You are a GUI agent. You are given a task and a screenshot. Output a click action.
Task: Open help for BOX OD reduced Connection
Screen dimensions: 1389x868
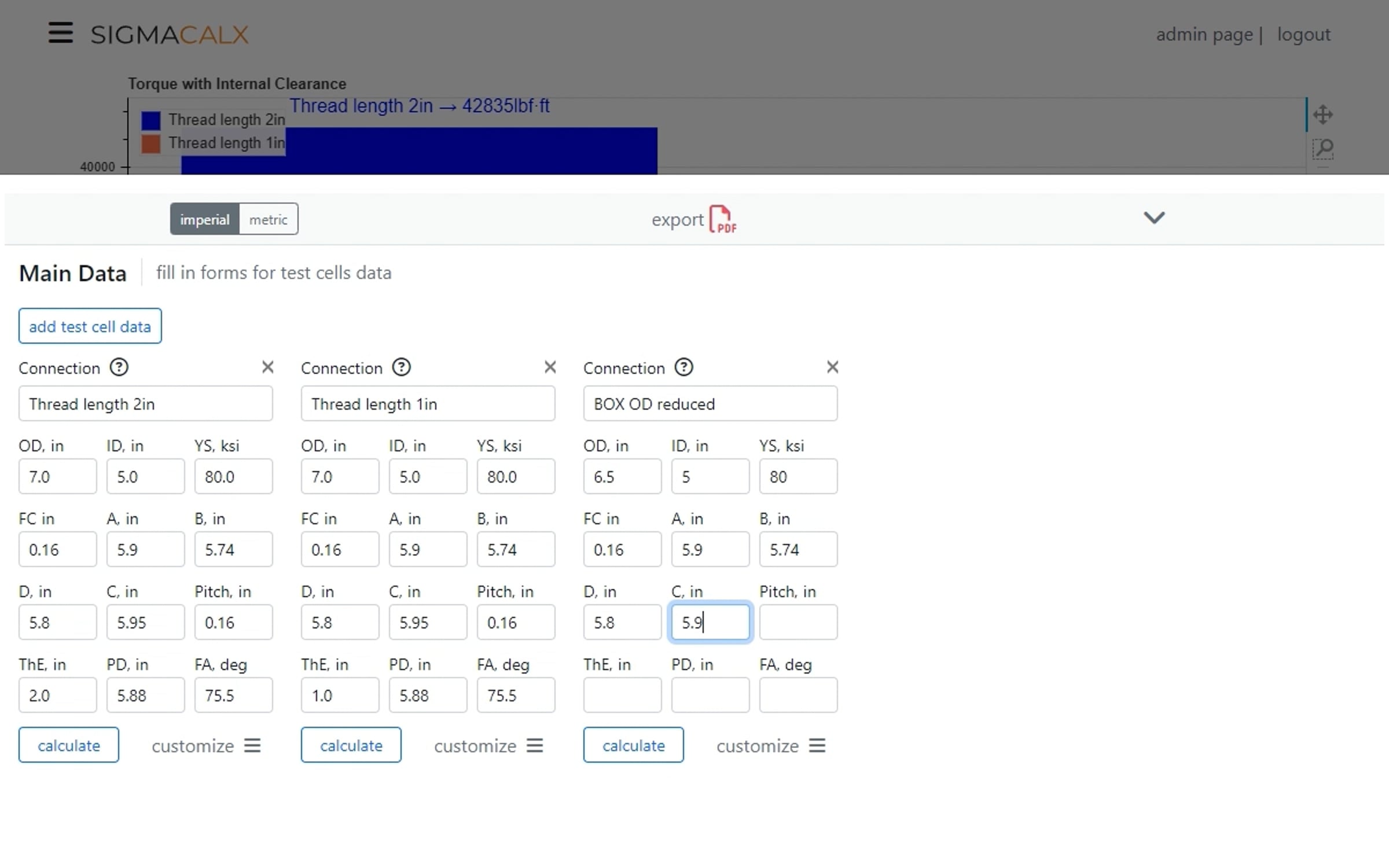coord(684,367)
